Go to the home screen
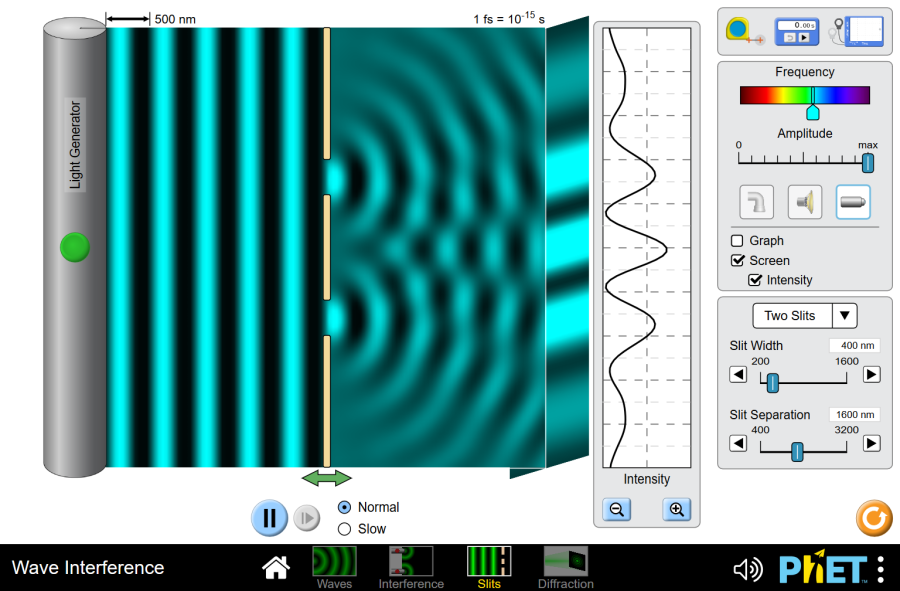This screenshot has height=591, width=900. [x=276, y=567]
